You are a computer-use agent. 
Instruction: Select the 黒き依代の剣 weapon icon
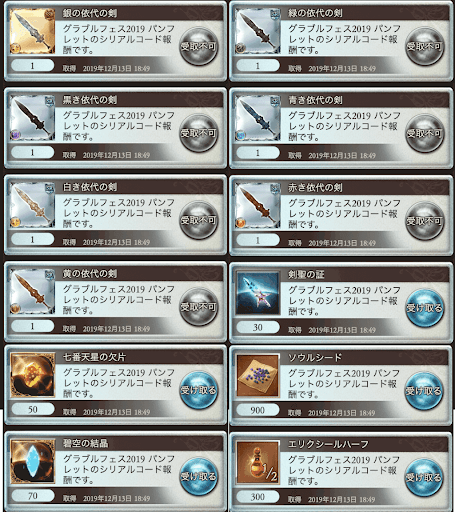[x=32, y=118]
